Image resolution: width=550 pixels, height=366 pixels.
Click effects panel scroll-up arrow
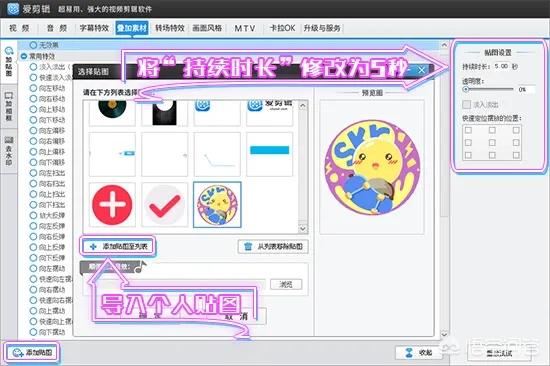point(444,45)
